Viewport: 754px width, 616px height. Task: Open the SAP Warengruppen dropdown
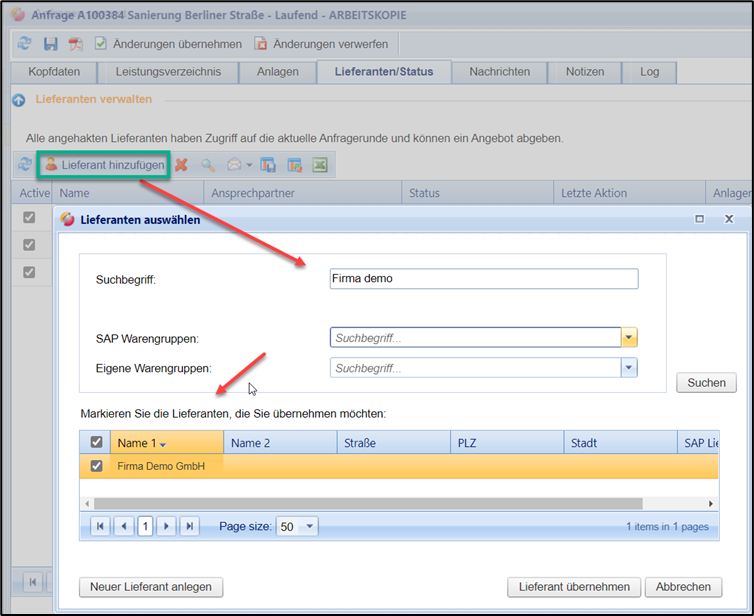pos(629,338)
